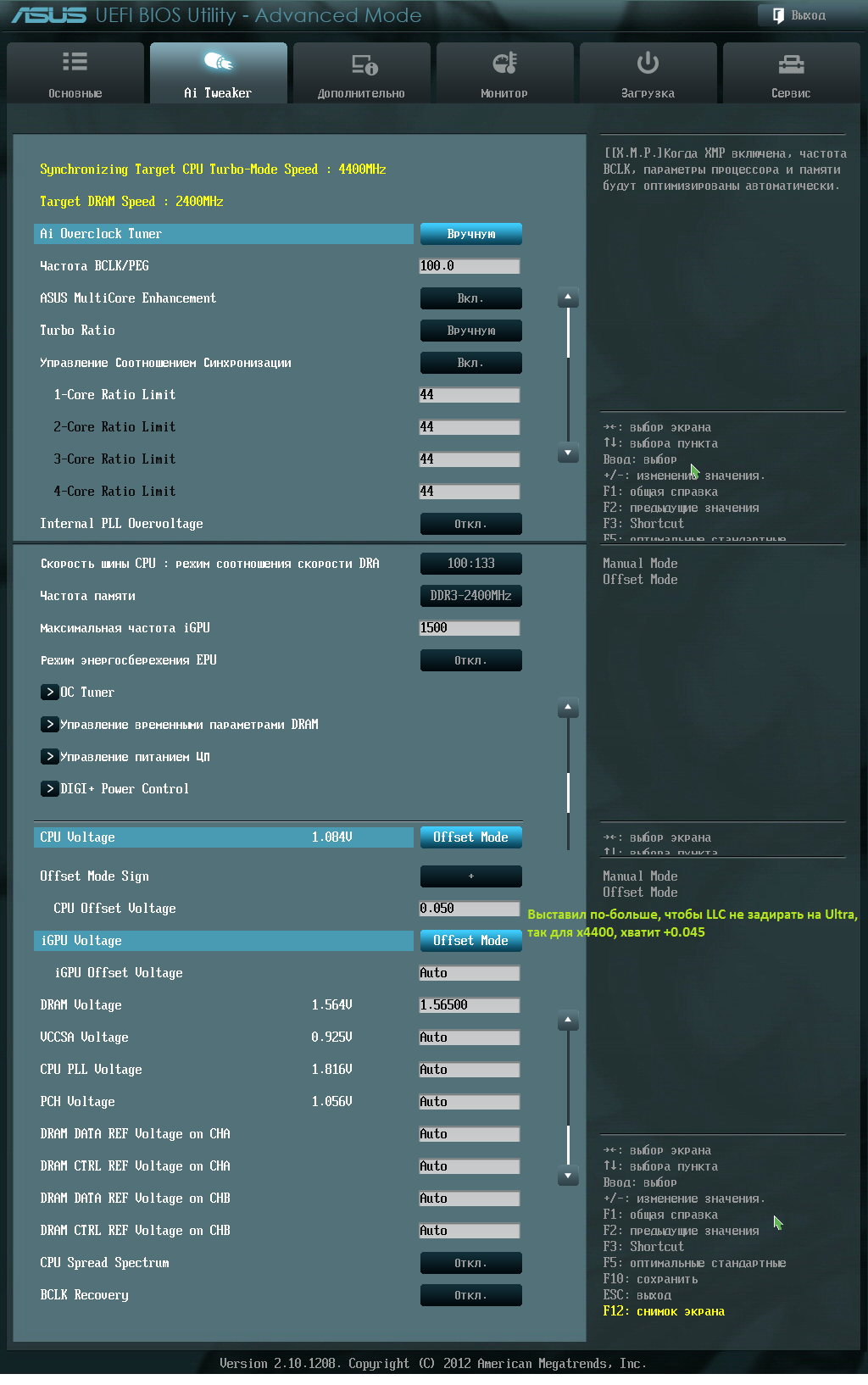The width and height of the screenshot is (868, 1385).
Task: Select the CPU Voltage row
Action: coord(224,837)
